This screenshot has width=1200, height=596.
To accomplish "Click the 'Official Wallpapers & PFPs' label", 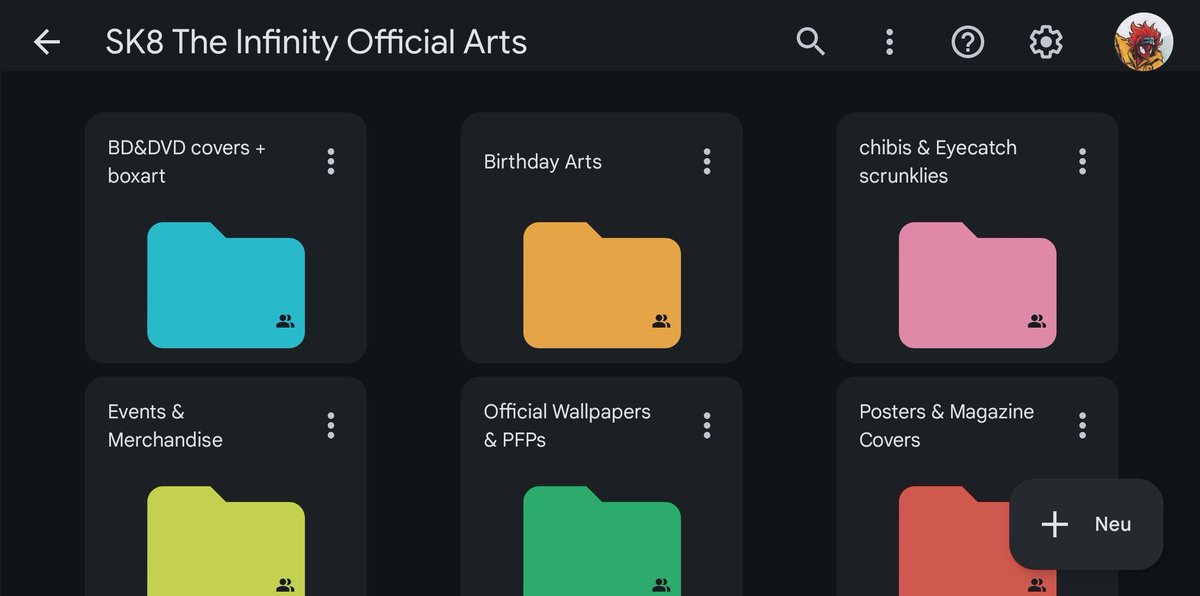I will [567, 425].
